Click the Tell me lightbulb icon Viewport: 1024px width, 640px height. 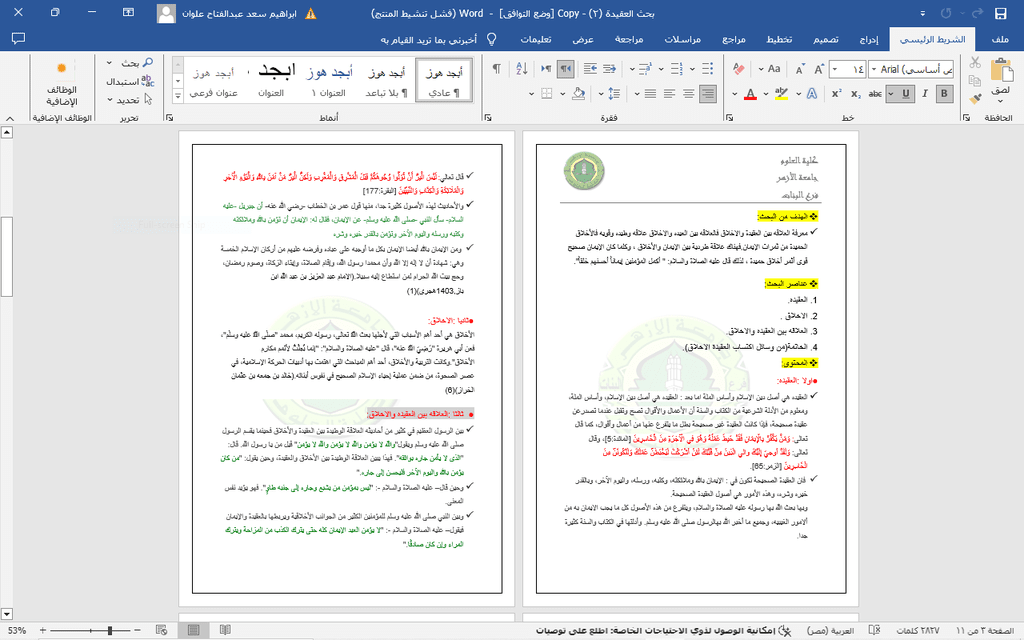tap(492, 39)
